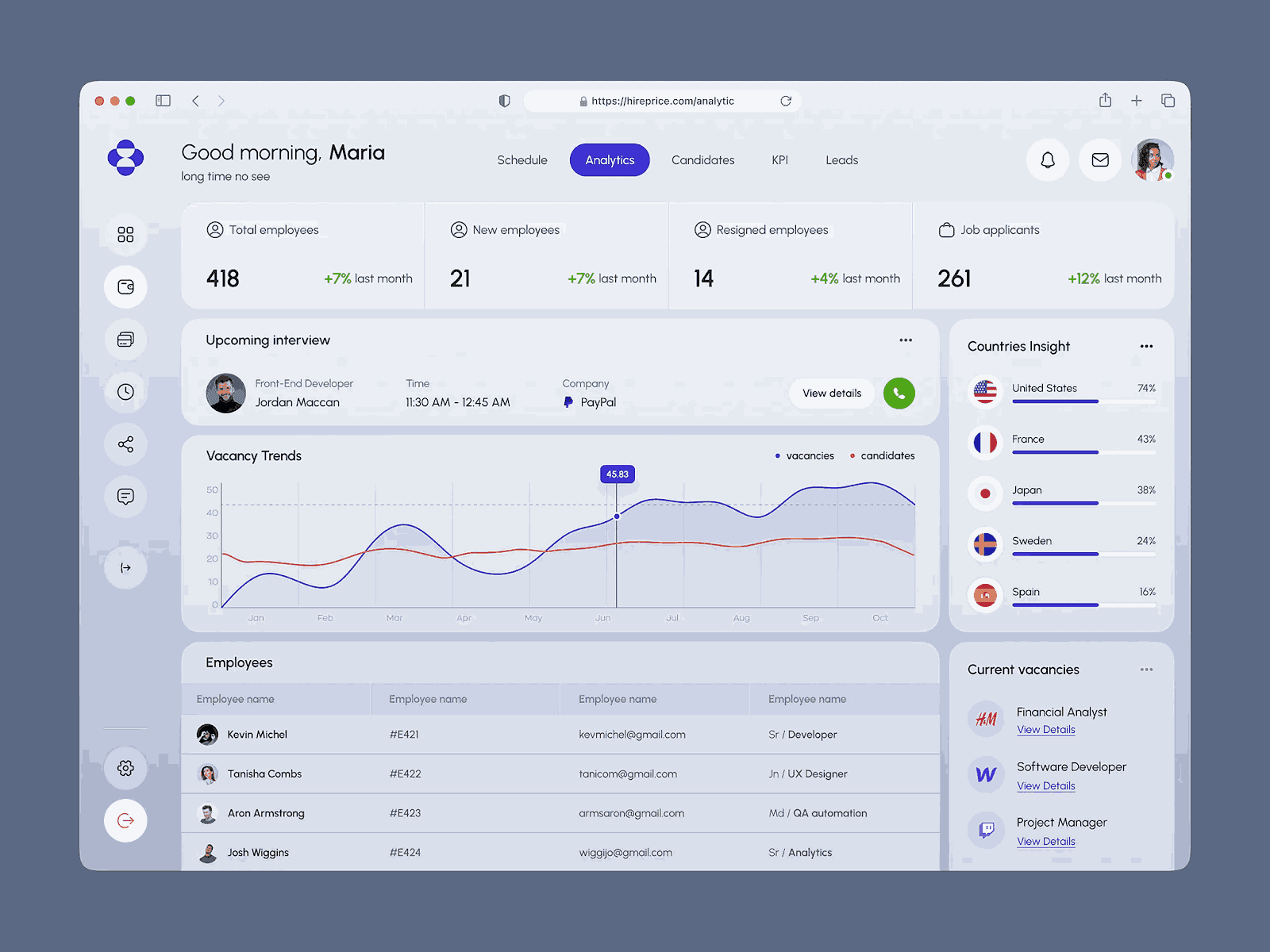Click the red logout icon in sidebar
The width and height of the screenshot is (1270, 952).
pyautogui.click(x=125, y=820)
